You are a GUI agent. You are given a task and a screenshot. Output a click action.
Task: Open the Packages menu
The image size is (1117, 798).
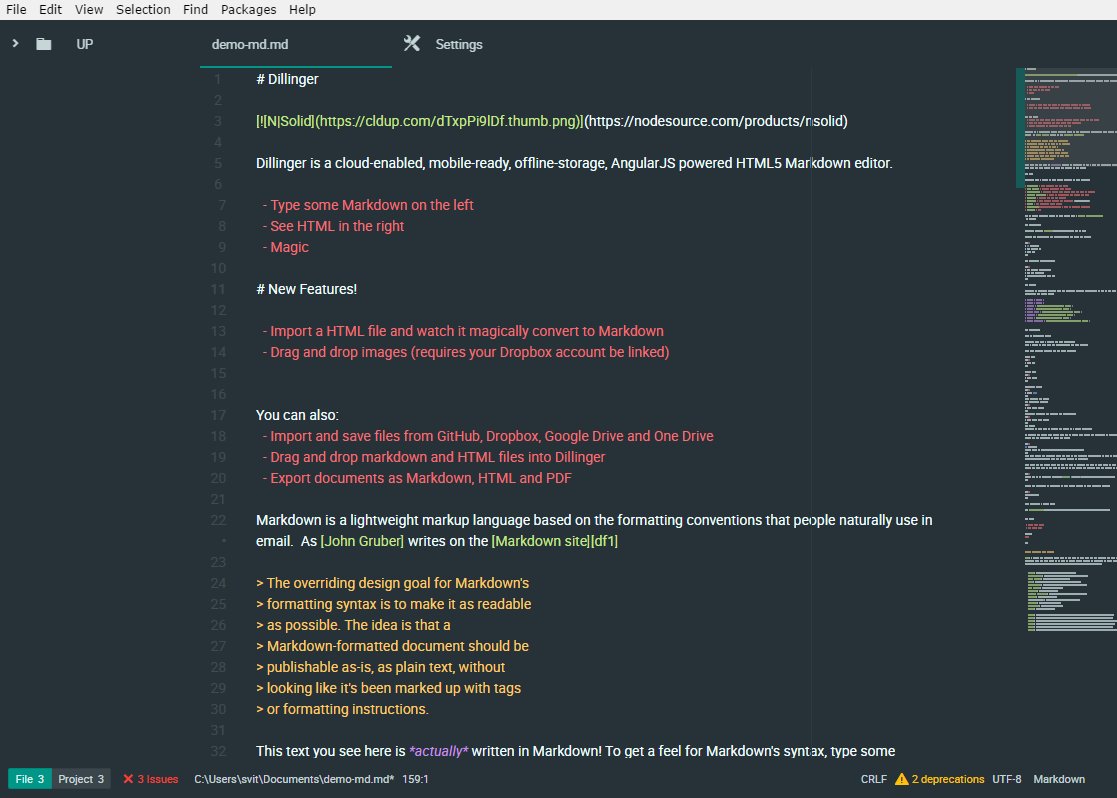pyautogui.click(x=248, y=9)
